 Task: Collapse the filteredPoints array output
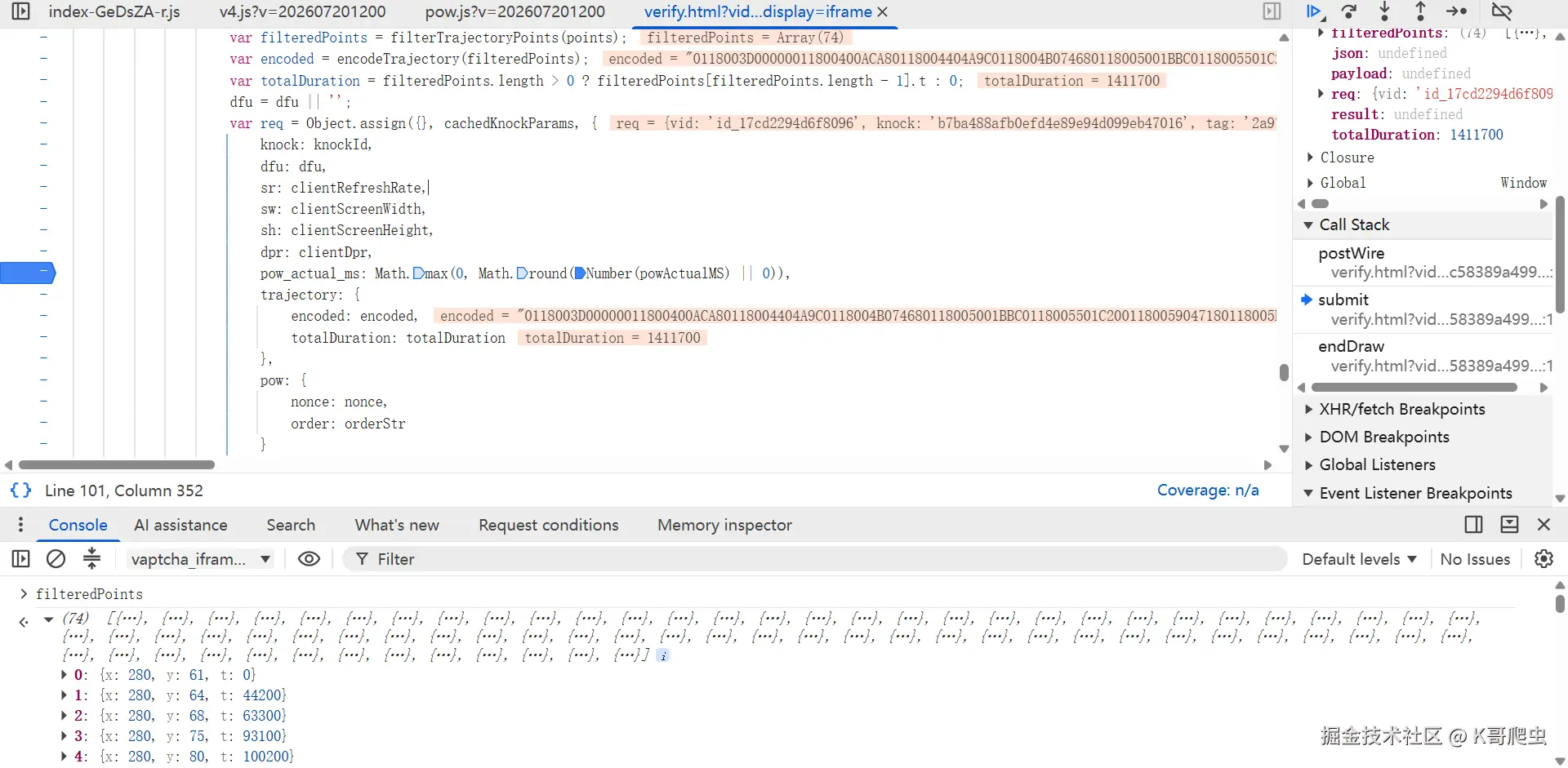point(49,619)
